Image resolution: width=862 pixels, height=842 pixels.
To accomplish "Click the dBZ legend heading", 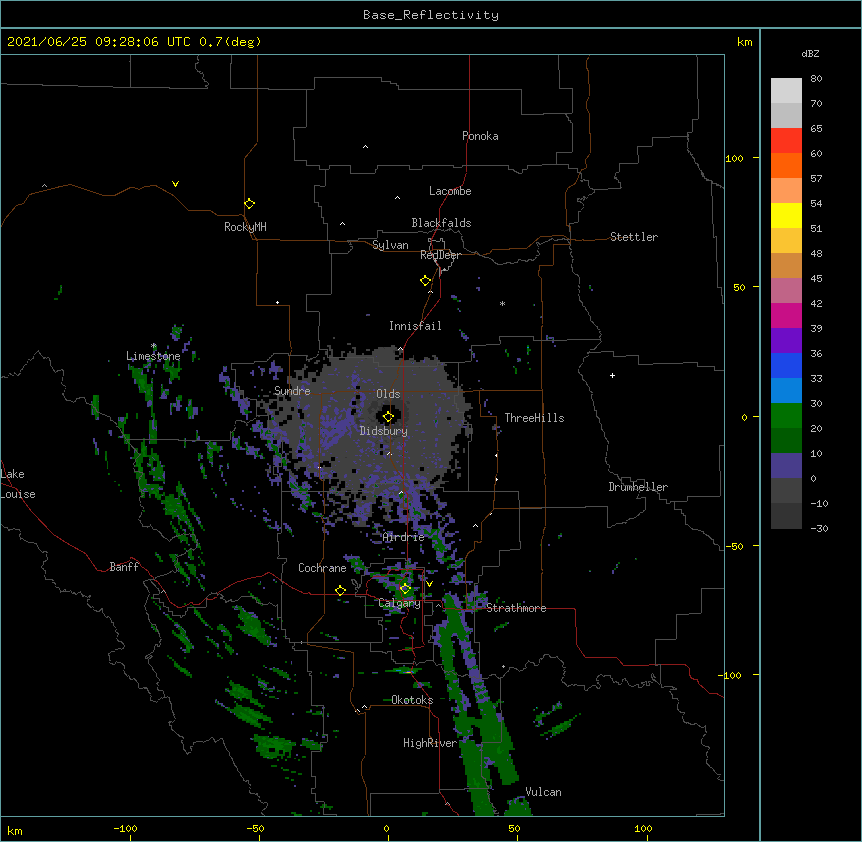I will click(810, 53).
